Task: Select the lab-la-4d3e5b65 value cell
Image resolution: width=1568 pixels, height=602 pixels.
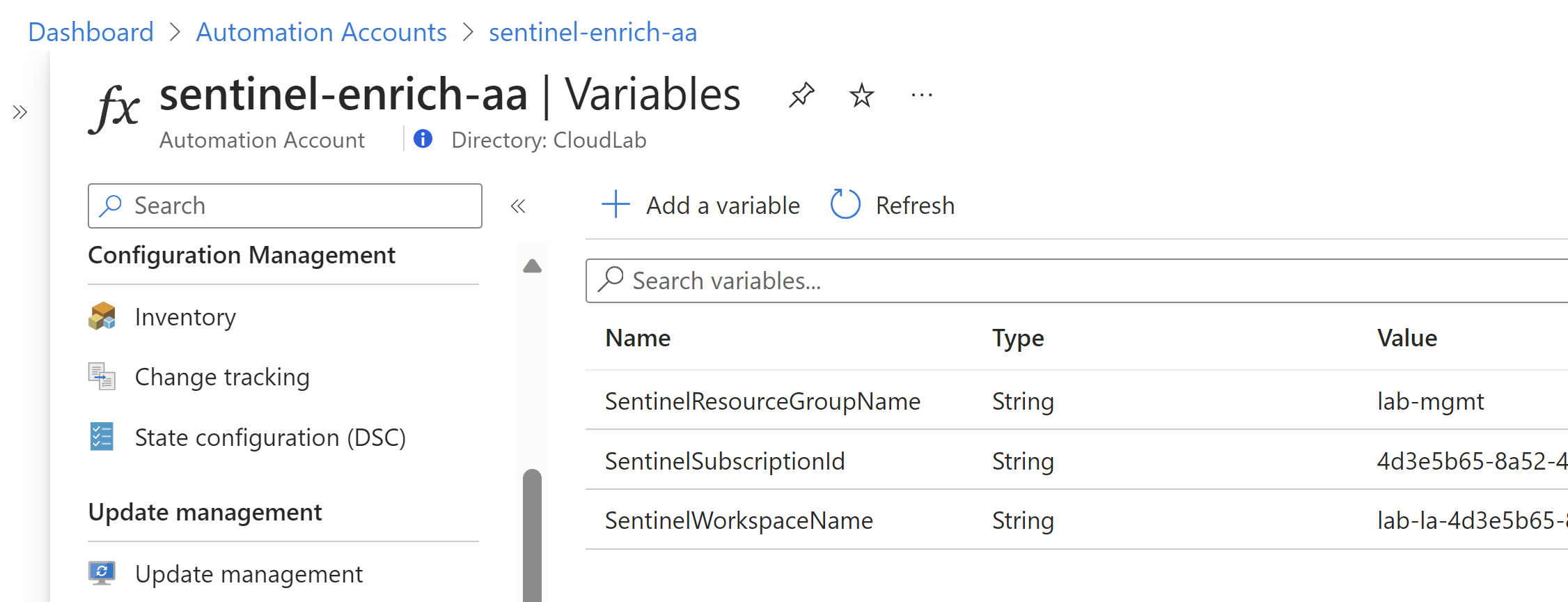Action: [x=1472, y=520]
